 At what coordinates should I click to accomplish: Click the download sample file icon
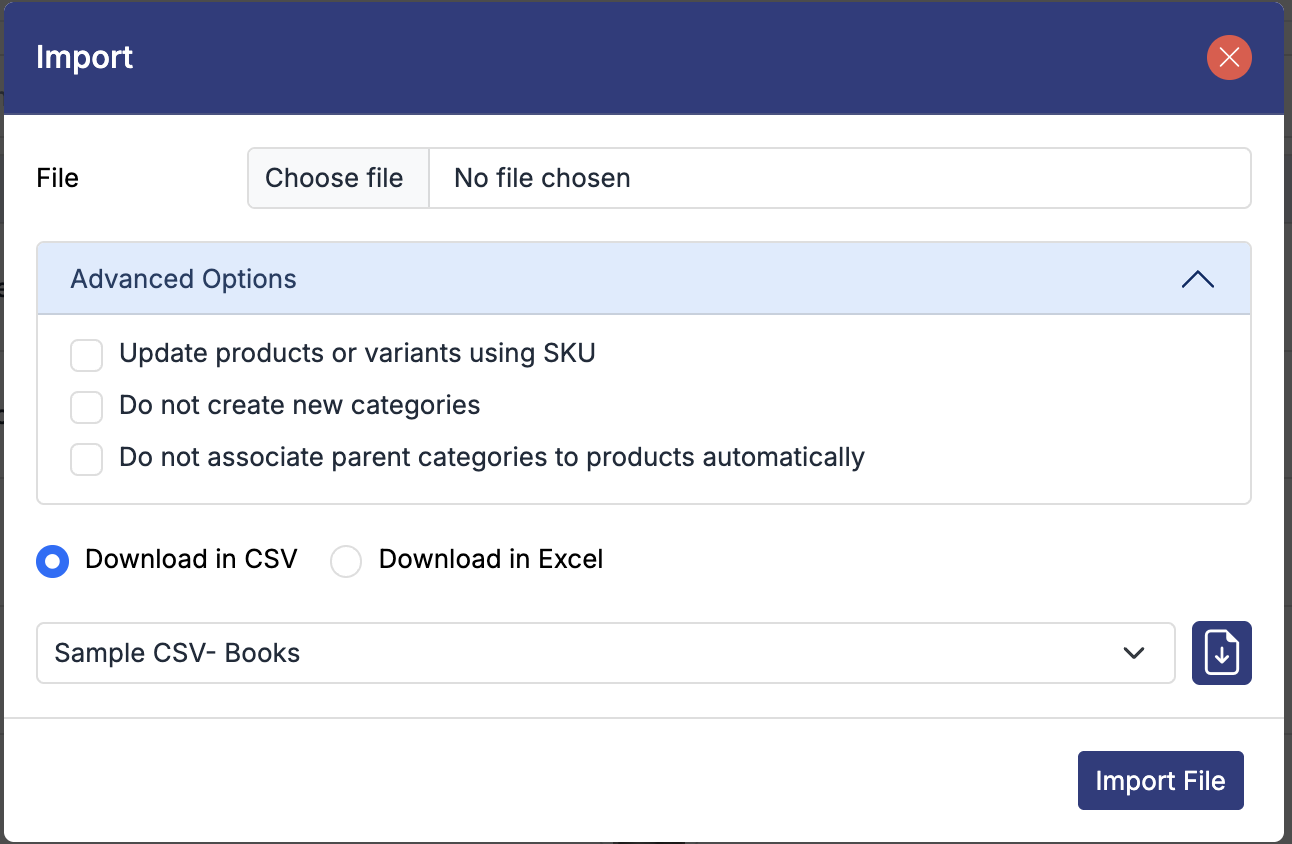pyautogui.click(x=1221, y=653)
